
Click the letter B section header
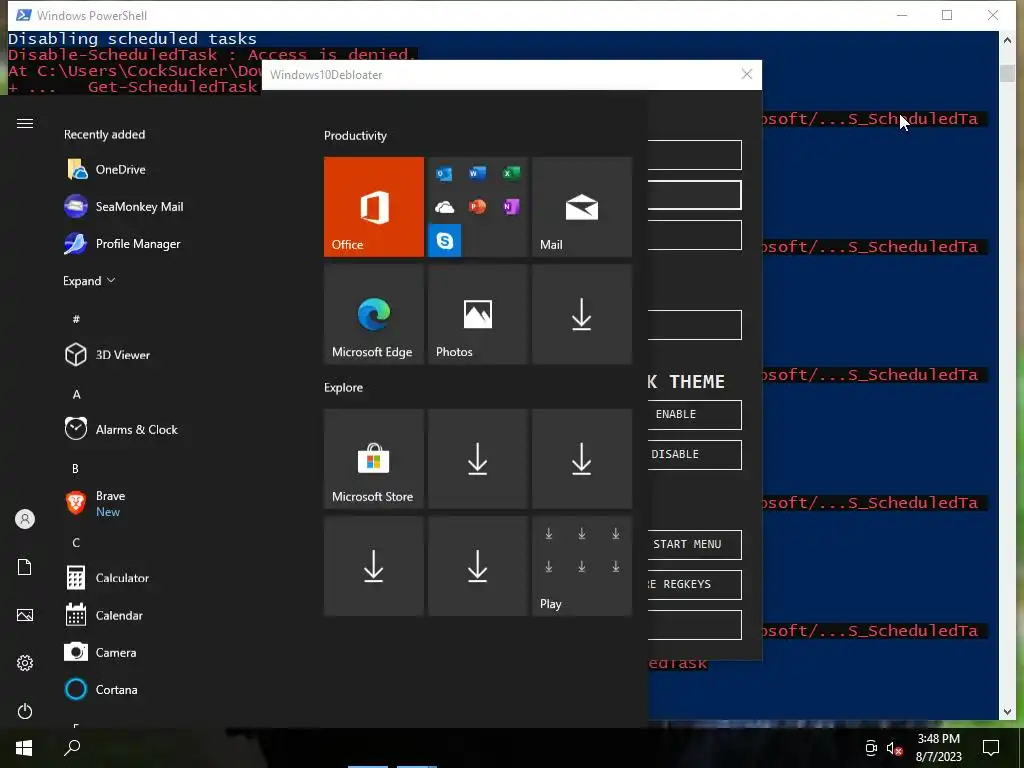(x=75, y=468)
